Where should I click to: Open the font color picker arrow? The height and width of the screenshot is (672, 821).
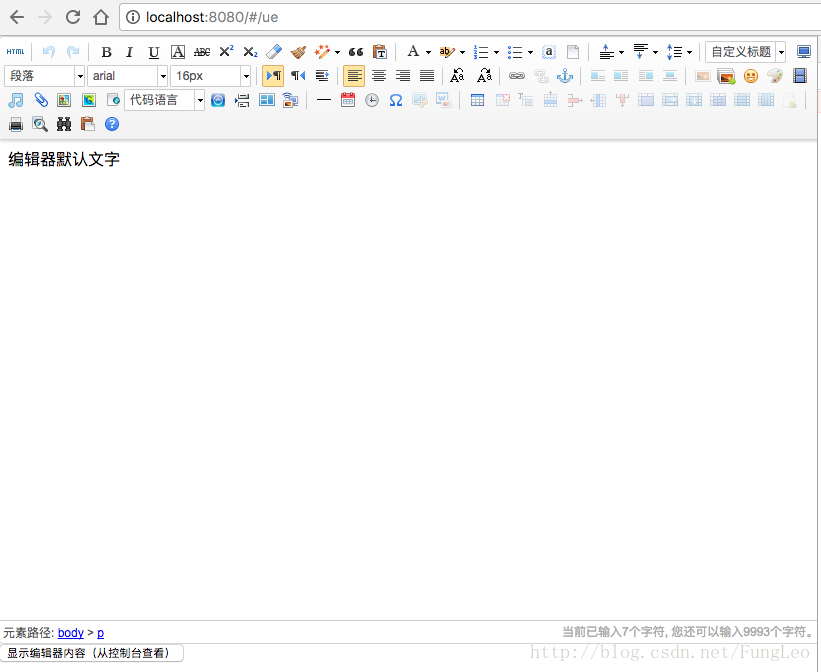coord(428,52)
